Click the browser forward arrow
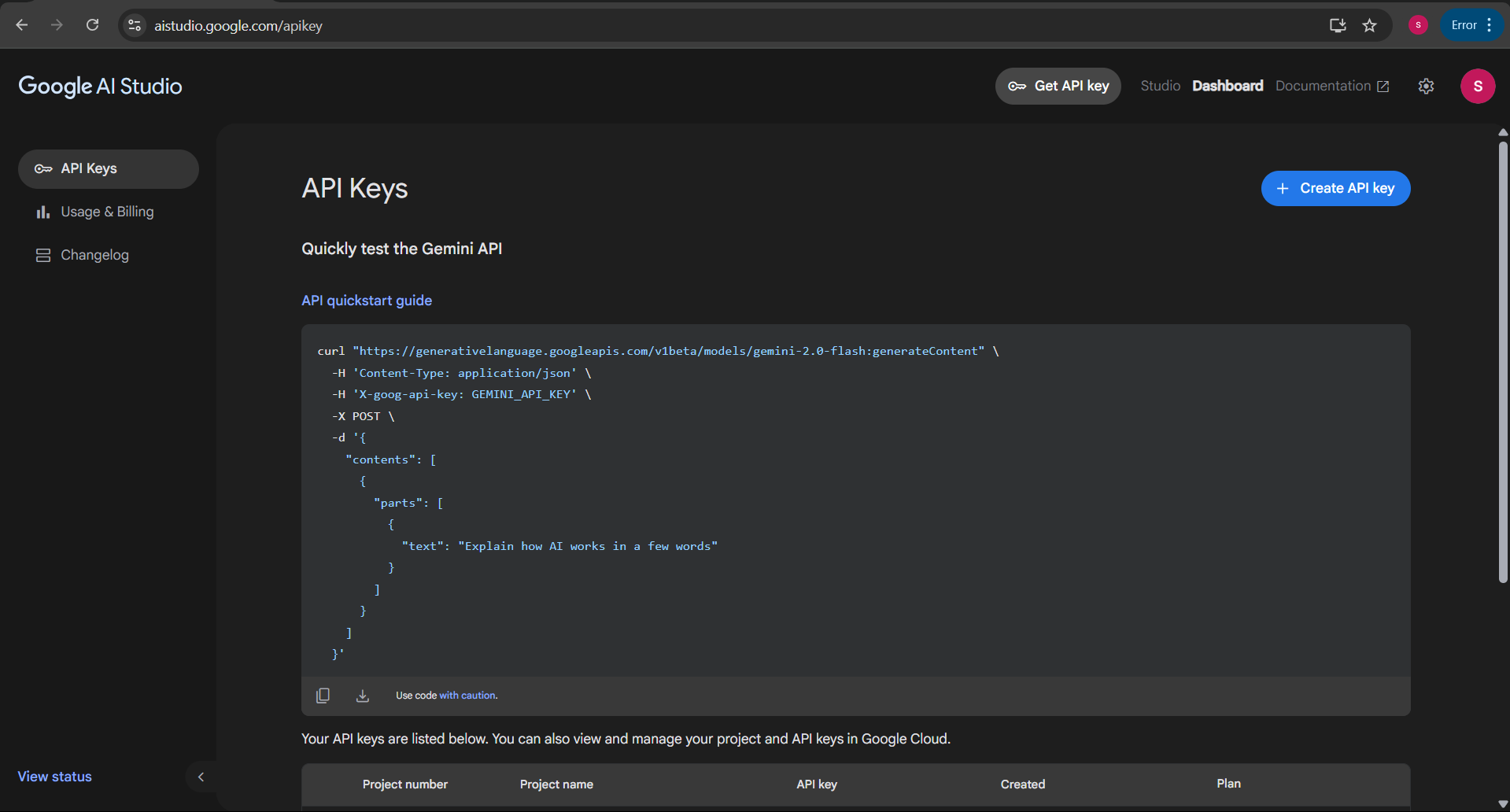 coord(57,25)
